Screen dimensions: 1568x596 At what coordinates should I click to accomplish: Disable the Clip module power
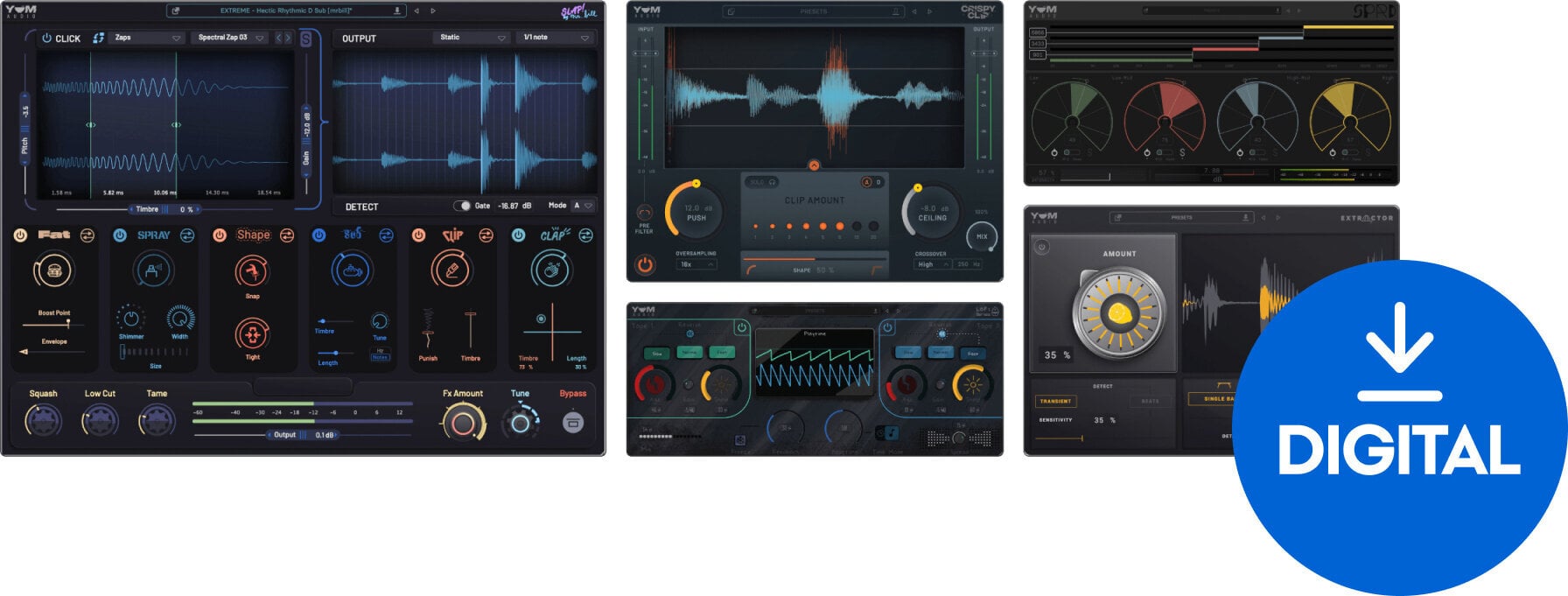coord(418,235)
